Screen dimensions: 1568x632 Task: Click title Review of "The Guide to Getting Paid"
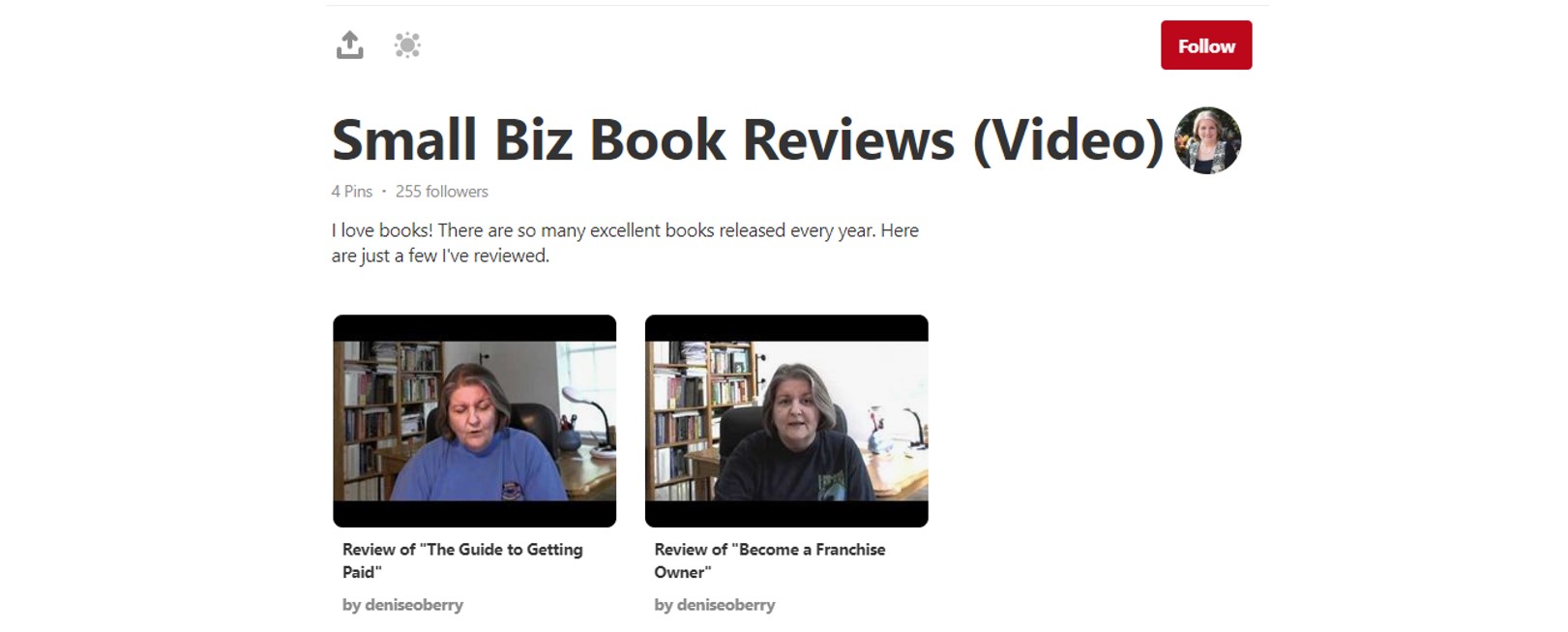tap(462, 560)
